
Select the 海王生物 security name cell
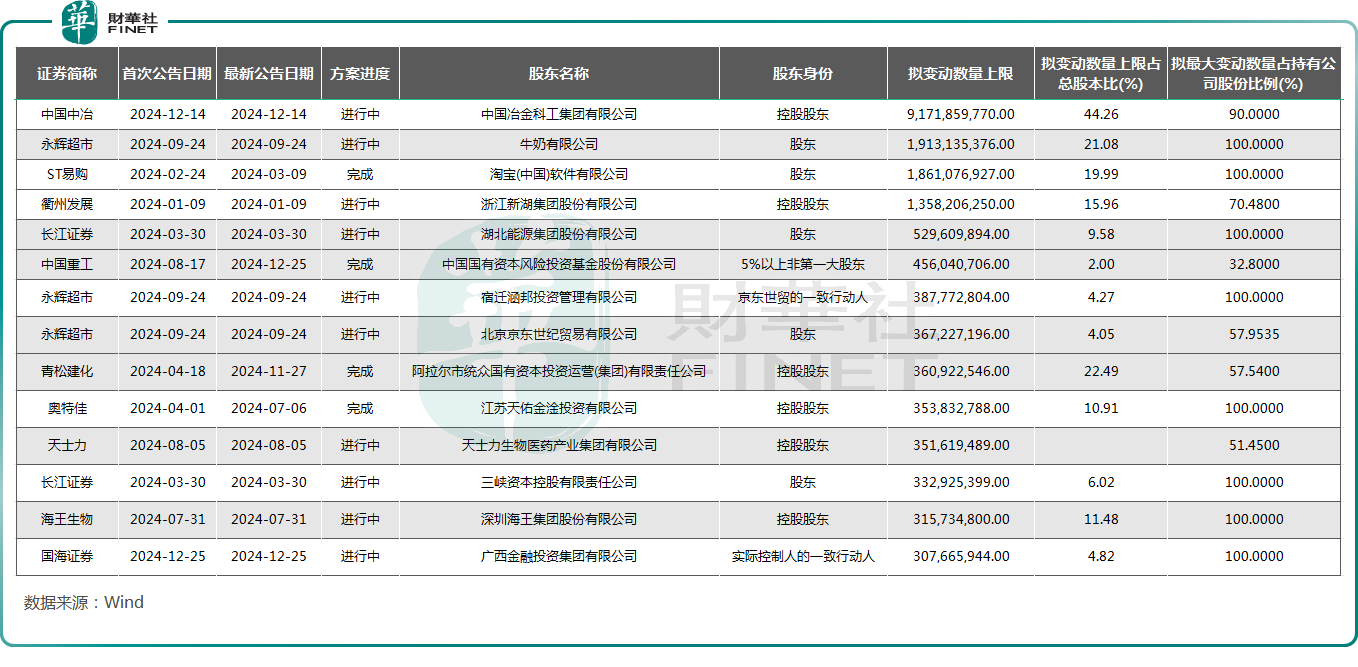click(x=67, y=519)
